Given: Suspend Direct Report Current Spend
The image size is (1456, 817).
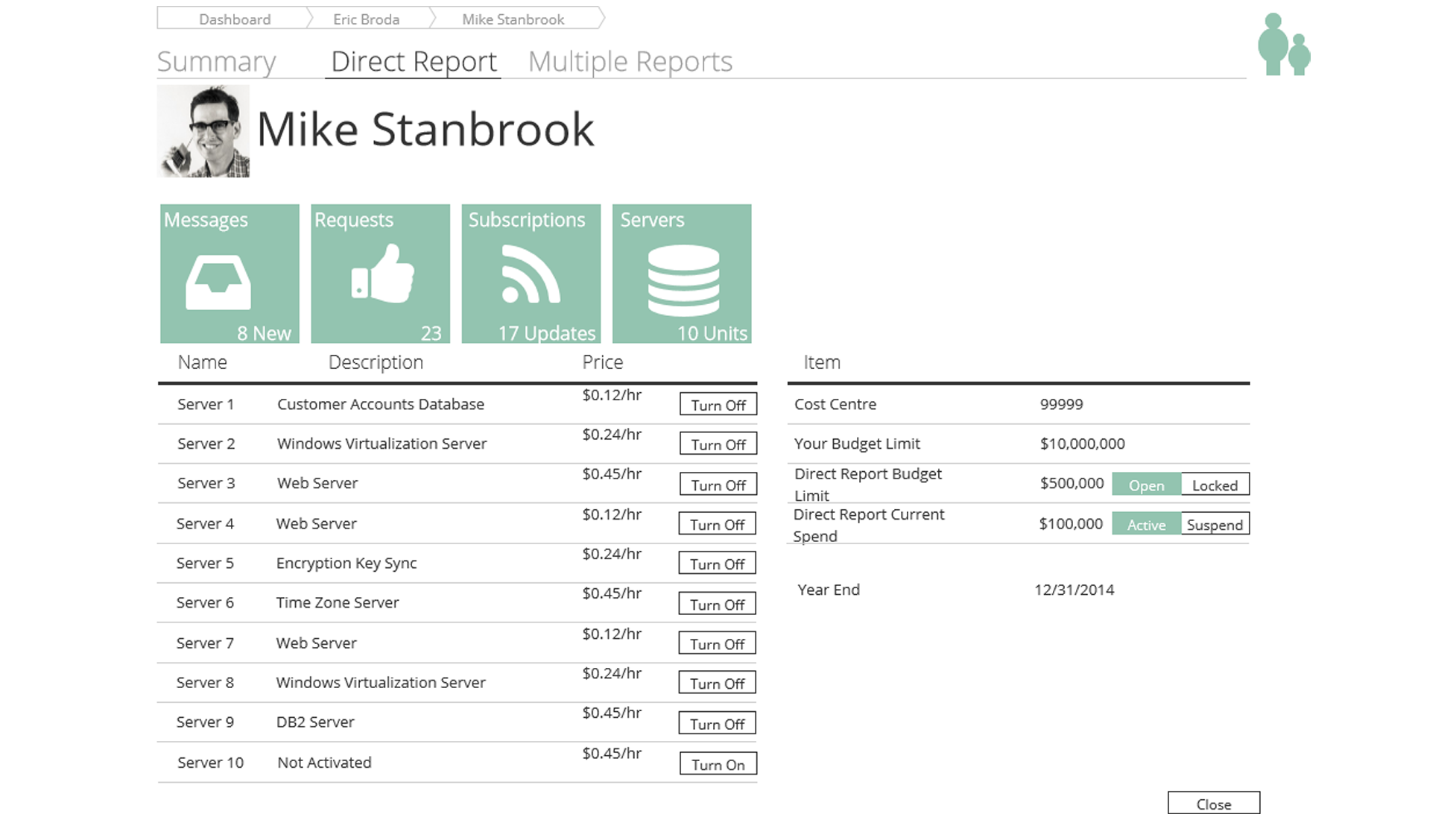Looking at the screenshot, I should coord(1215,524).
